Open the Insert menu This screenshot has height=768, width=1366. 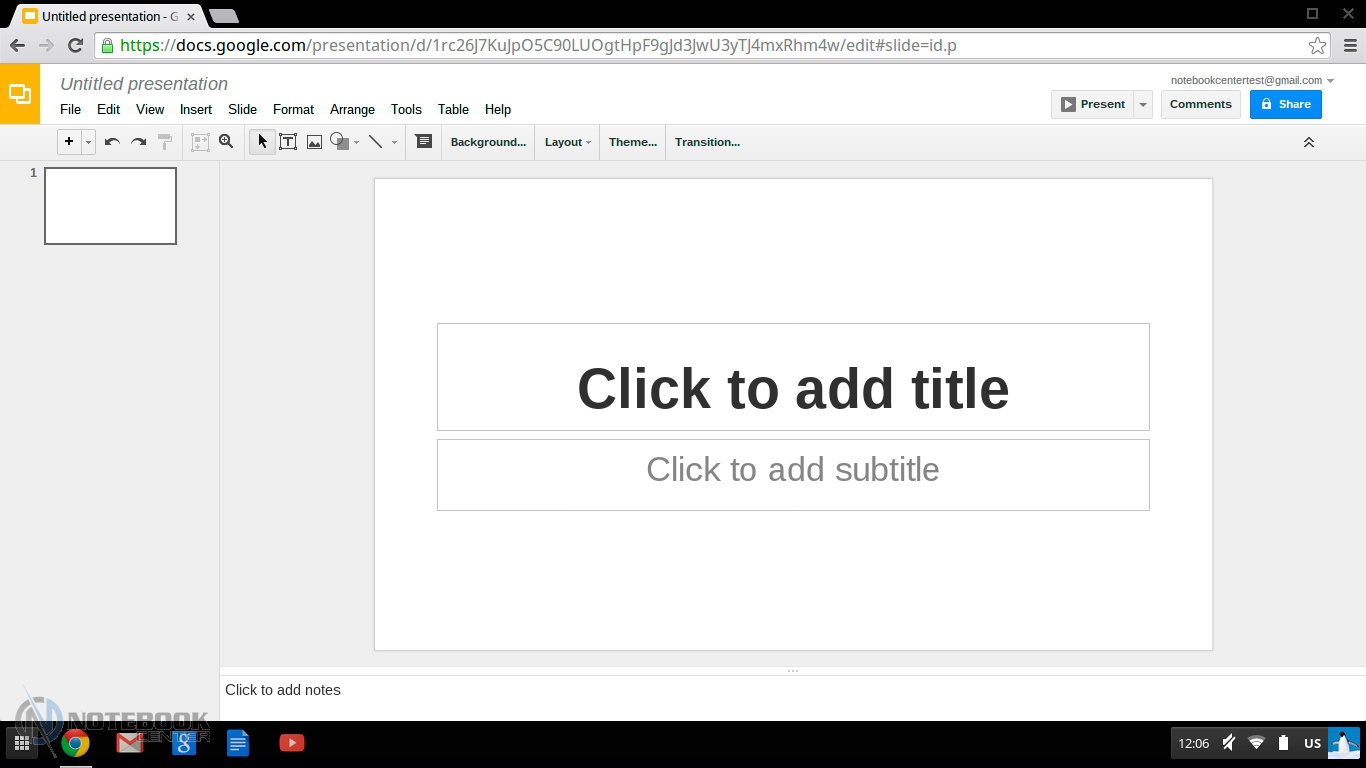pyautogui.click(x=196, y=109)
